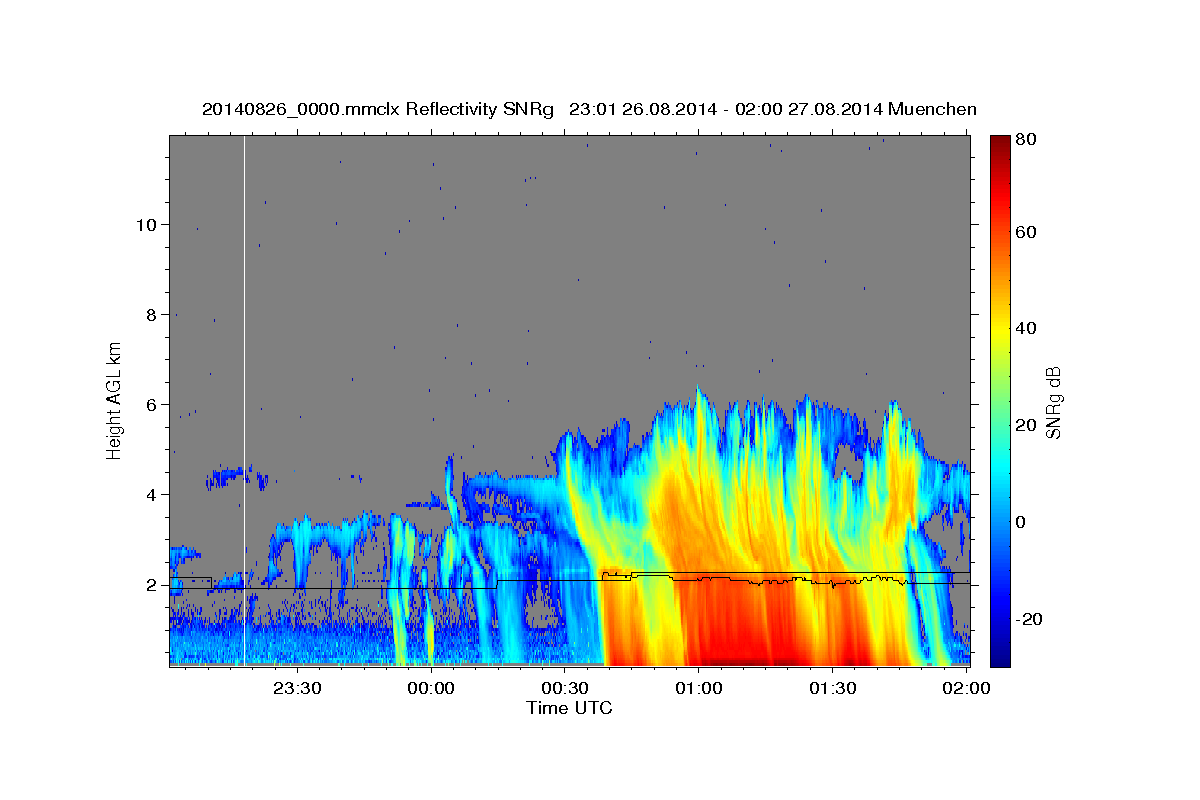
Task: Click the 01:30 time tick label
Action: point(832,688)
